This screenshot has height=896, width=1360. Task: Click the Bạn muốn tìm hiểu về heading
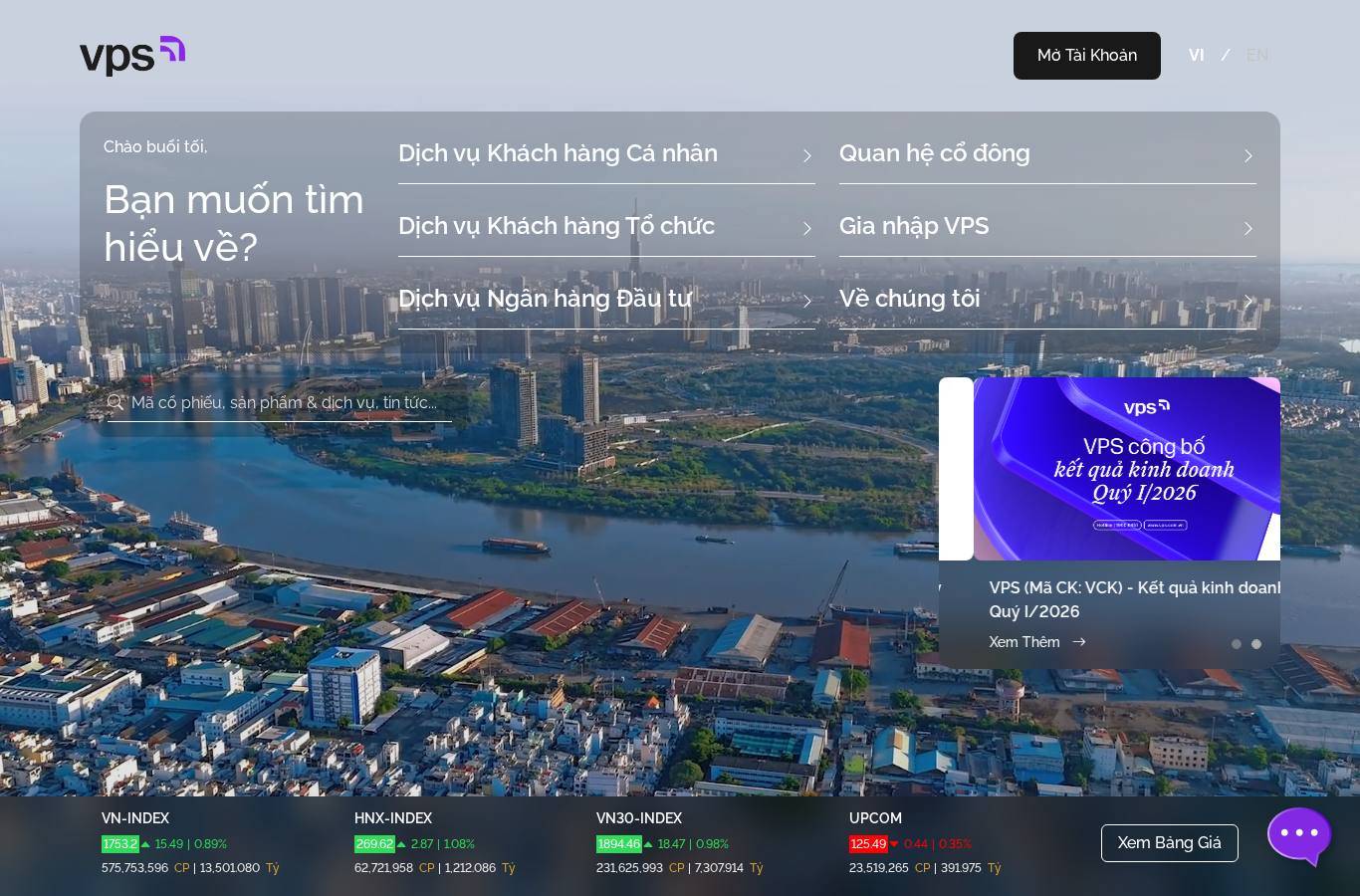point(234,223)
